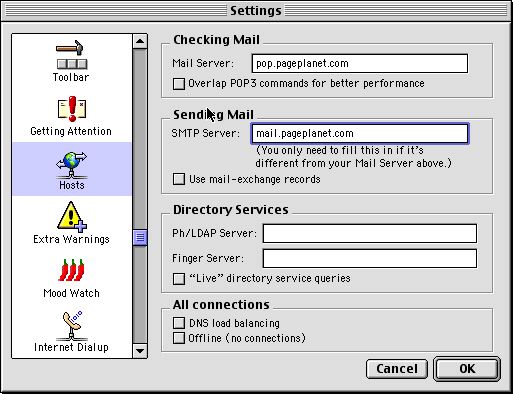The height and width of the screenshot is (394, 513).
Task: Open Mood Watch chili peppers icon
Action: click(71, 270)
